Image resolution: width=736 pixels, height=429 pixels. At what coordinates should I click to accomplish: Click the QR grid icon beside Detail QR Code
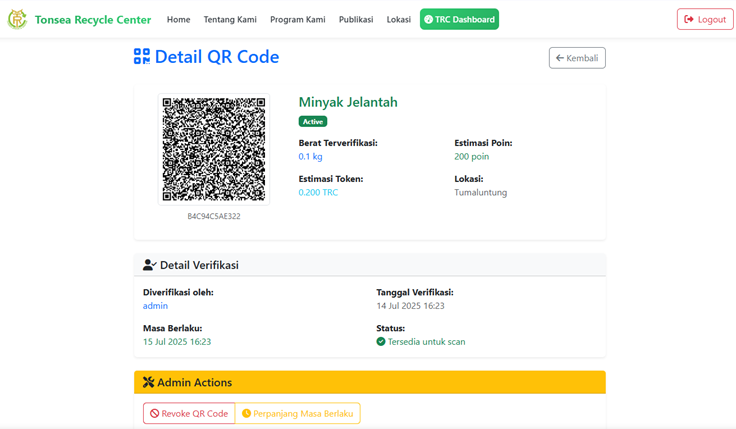142,57
